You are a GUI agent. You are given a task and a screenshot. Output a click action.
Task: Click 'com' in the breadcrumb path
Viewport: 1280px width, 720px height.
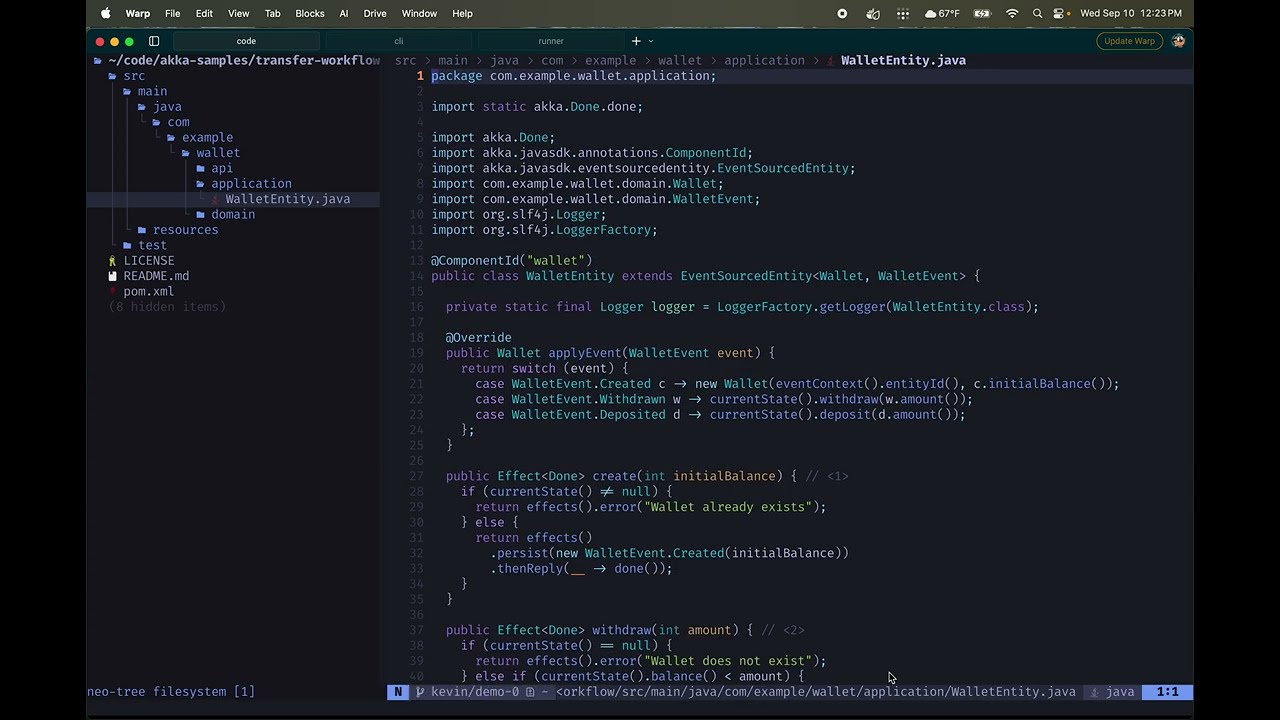coord(552,60)
